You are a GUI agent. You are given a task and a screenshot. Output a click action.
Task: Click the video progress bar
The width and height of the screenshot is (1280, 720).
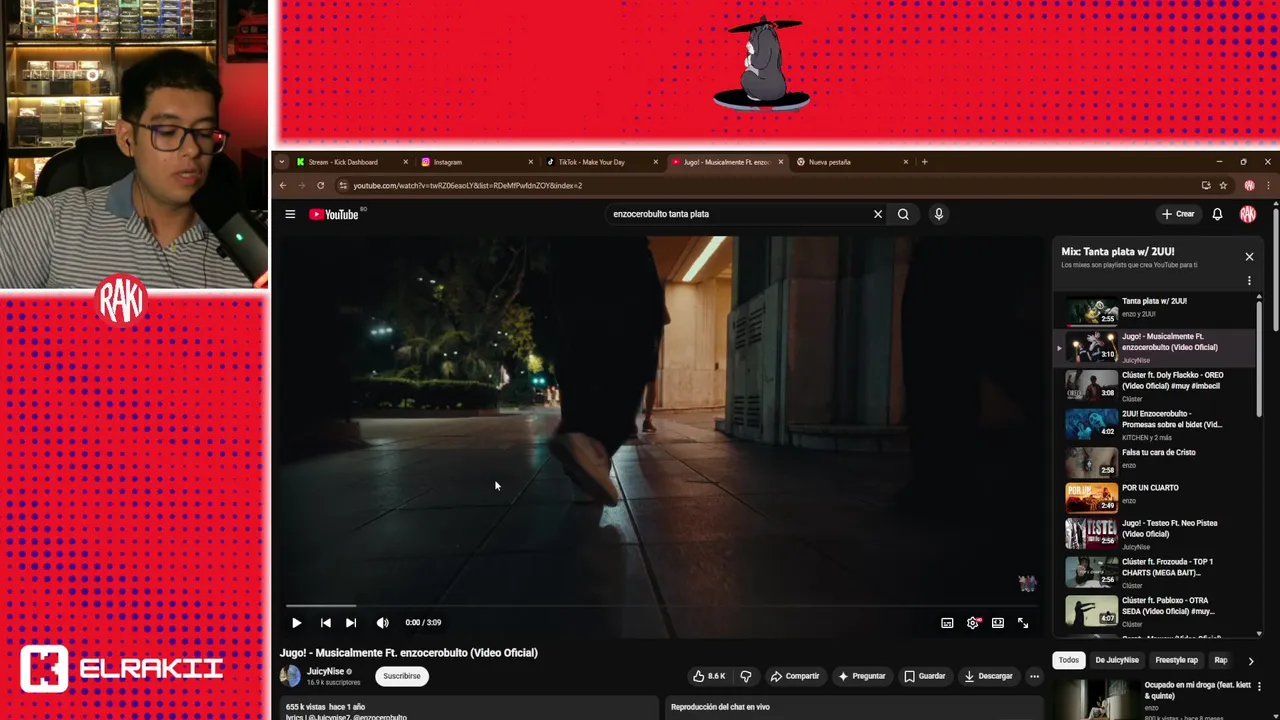tap(662, 605)
